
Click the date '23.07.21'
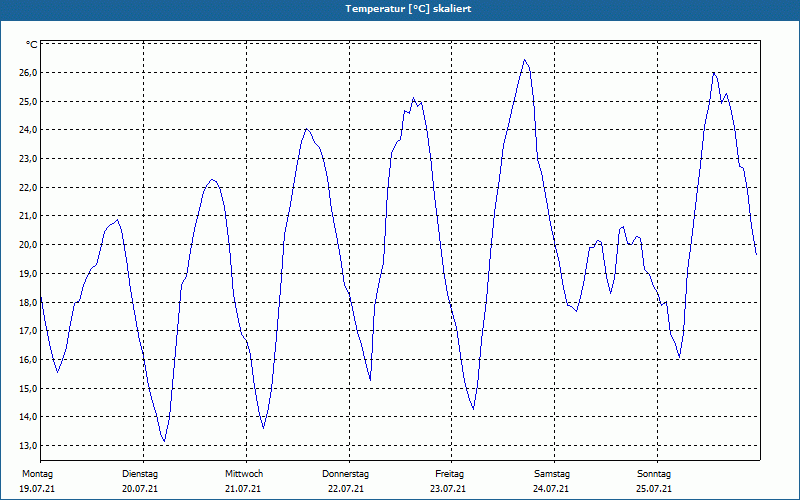point(448,489)
